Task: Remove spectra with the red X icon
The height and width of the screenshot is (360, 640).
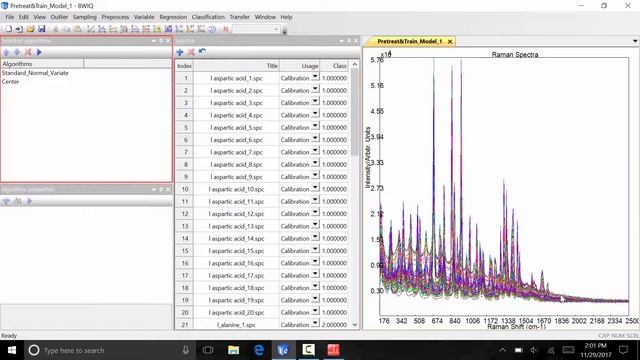Action: pyautogui.click(x=191, y=52)
